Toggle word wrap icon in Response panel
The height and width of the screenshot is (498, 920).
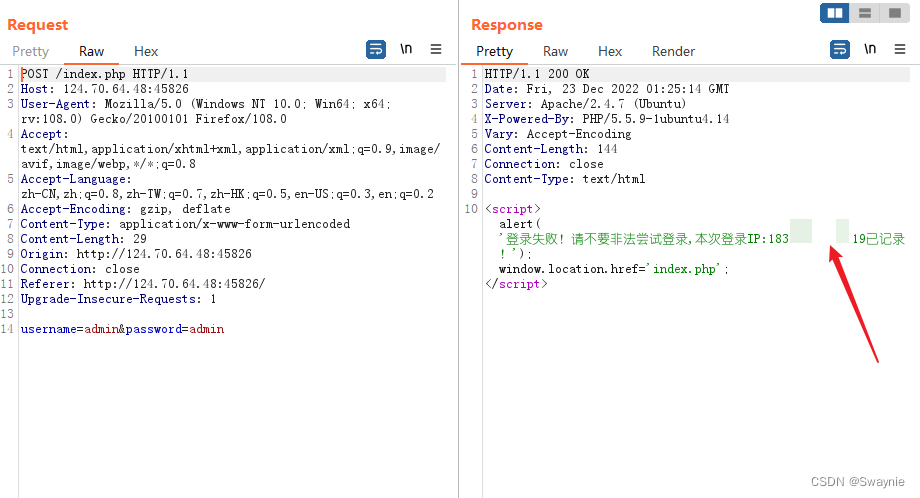pyautogui.click(x=840, y=49)
